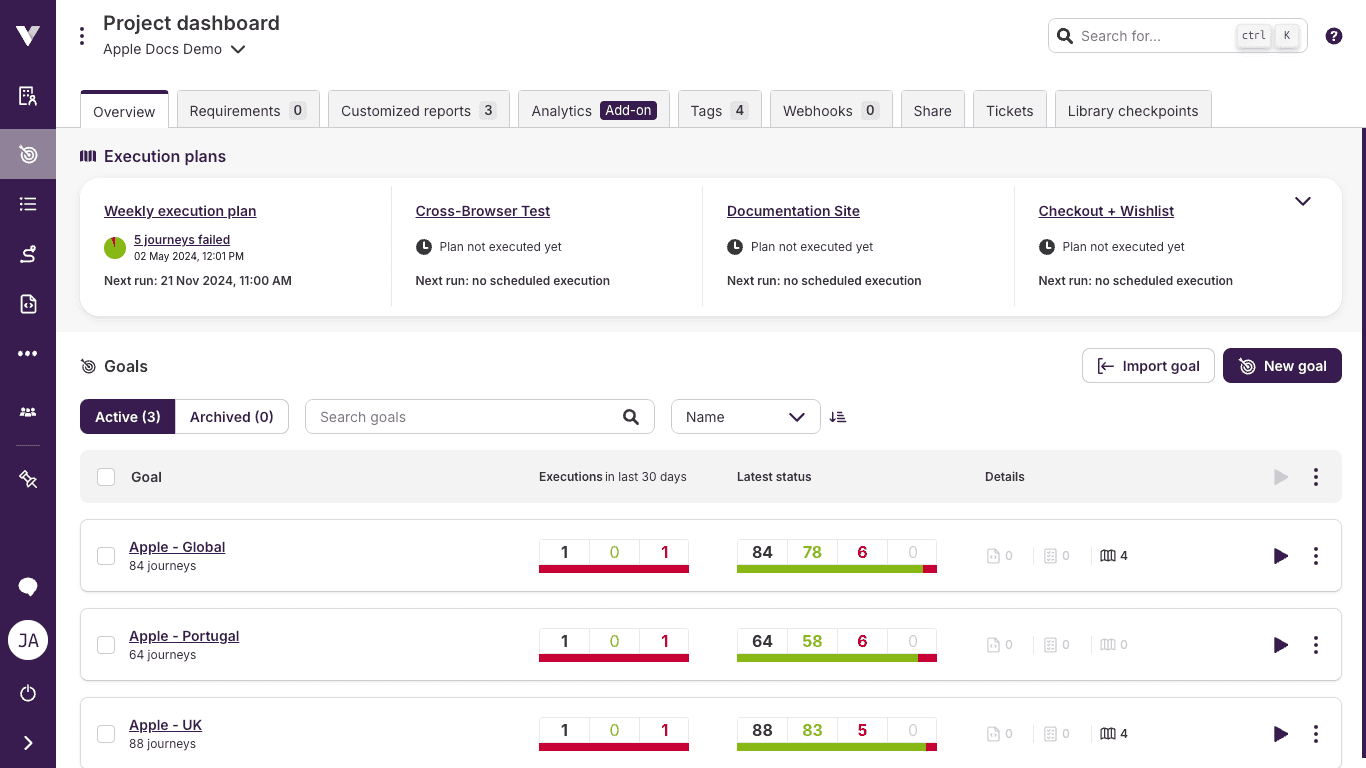Click the sidebar ellipsis more icon
1366x768 pixels.
click(x=27, y=353)
